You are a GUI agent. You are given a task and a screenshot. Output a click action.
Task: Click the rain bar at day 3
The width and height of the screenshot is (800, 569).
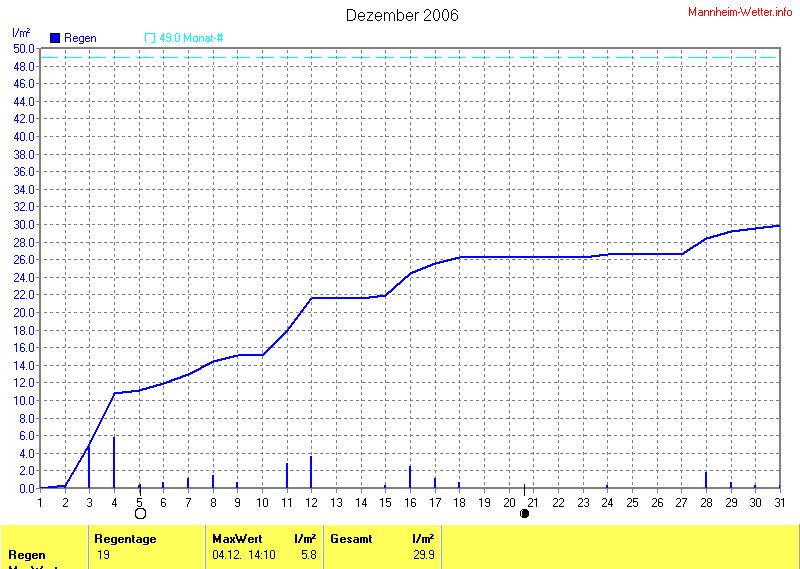pyautogui.click(x=89, y=467)
